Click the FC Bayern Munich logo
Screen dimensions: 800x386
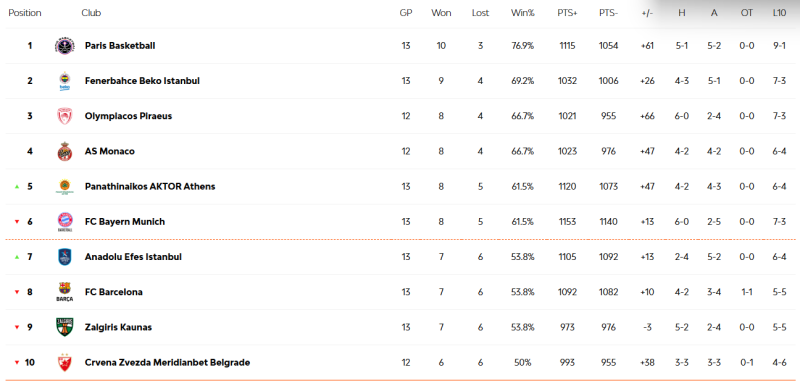[65, 222]
